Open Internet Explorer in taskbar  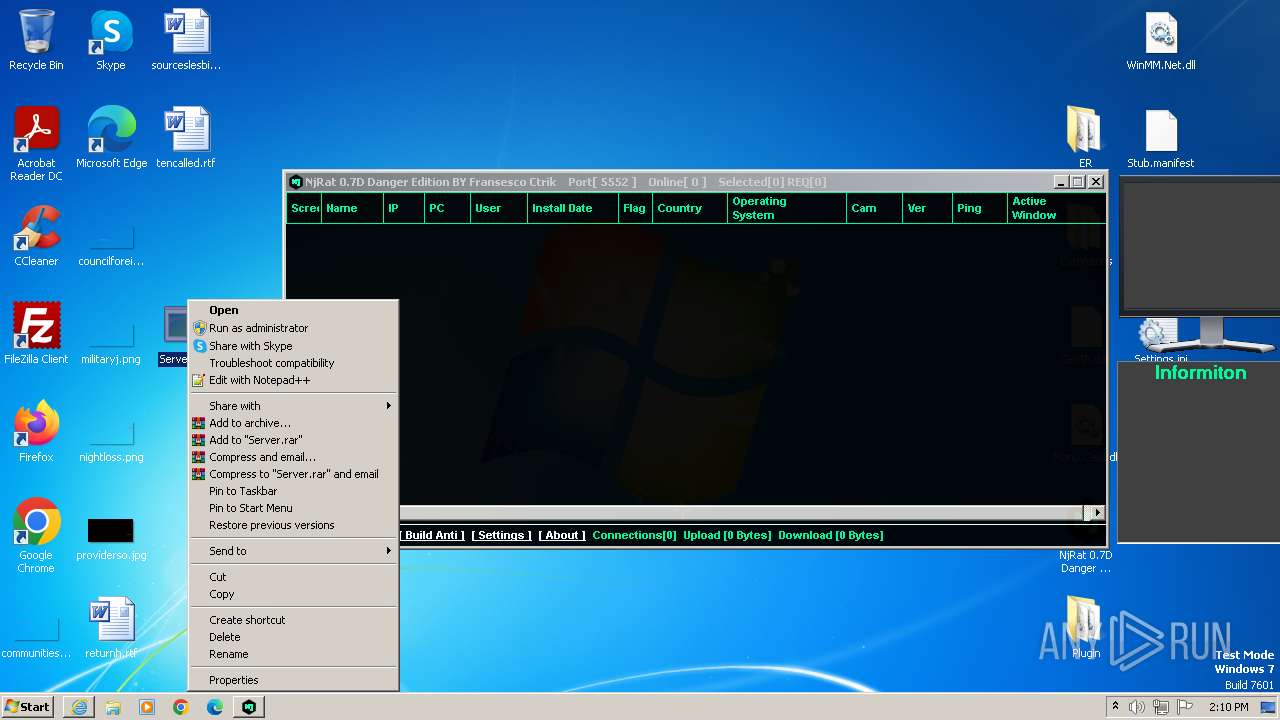(x=79, y=707)
